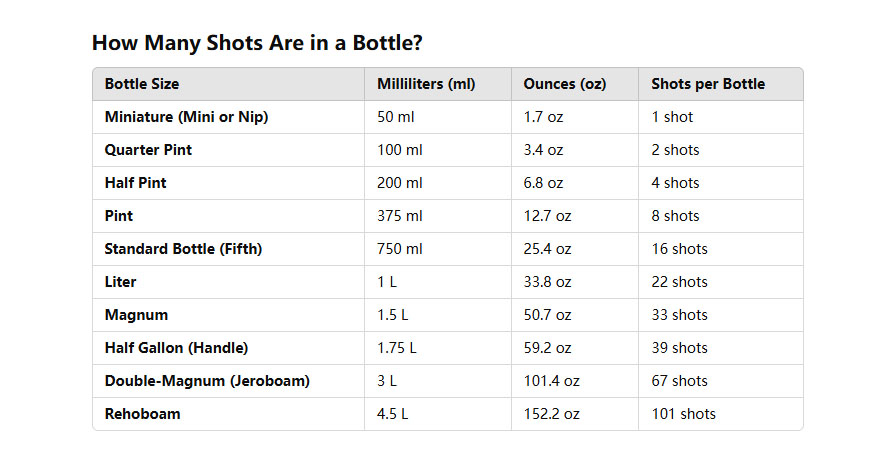
Task: Select the 'Bottle Size' column header
Action: pyautogui.click(x=142, y=84)
